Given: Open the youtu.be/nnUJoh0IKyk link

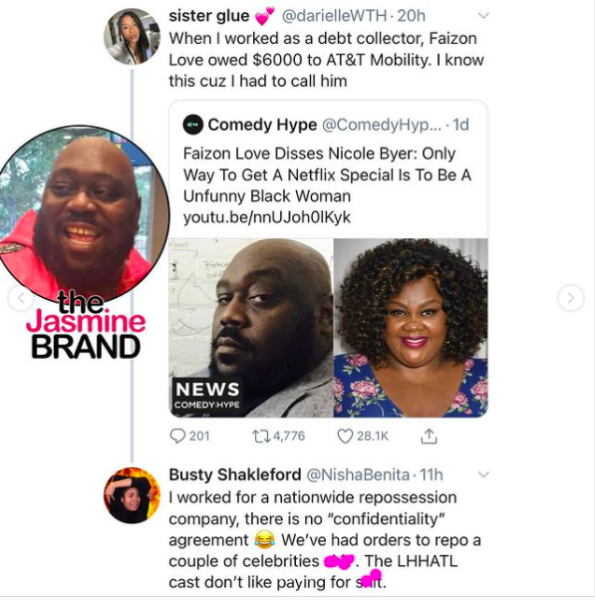Looking at the screenshot, I should [x=267, y=217].
